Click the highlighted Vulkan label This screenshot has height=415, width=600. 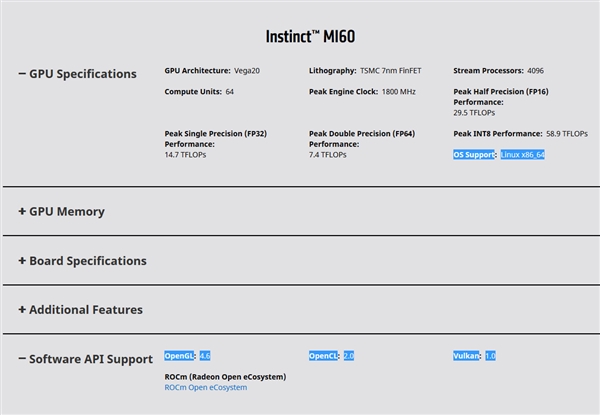(468, 356)
